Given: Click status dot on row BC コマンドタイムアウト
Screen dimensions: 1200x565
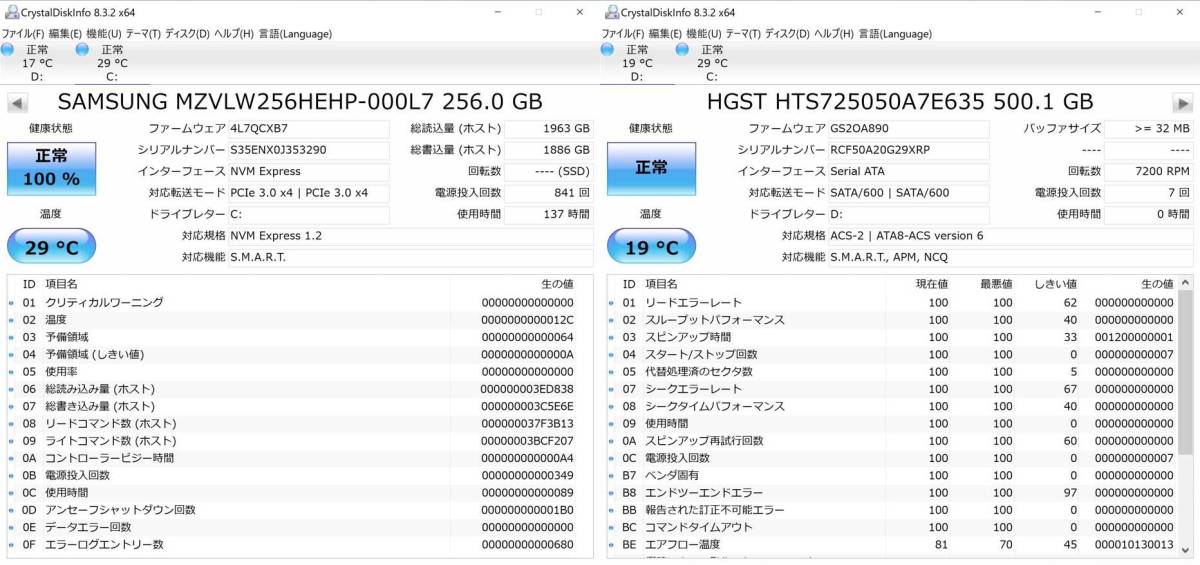Looking at the screenshot, I should (612, 527).
